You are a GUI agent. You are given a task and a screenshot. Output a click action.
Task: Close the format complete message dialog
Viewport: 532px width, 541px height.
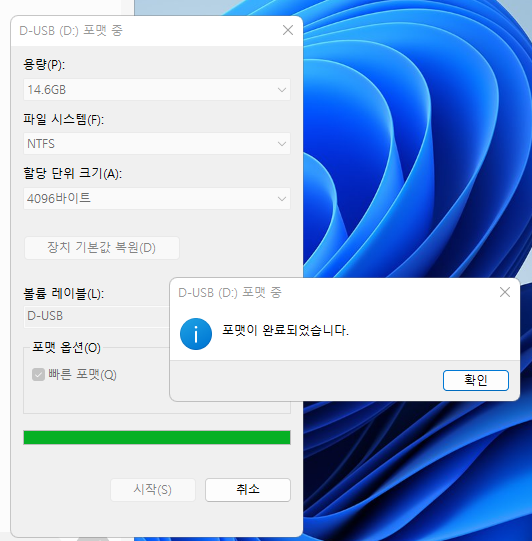tap(505, 292)
